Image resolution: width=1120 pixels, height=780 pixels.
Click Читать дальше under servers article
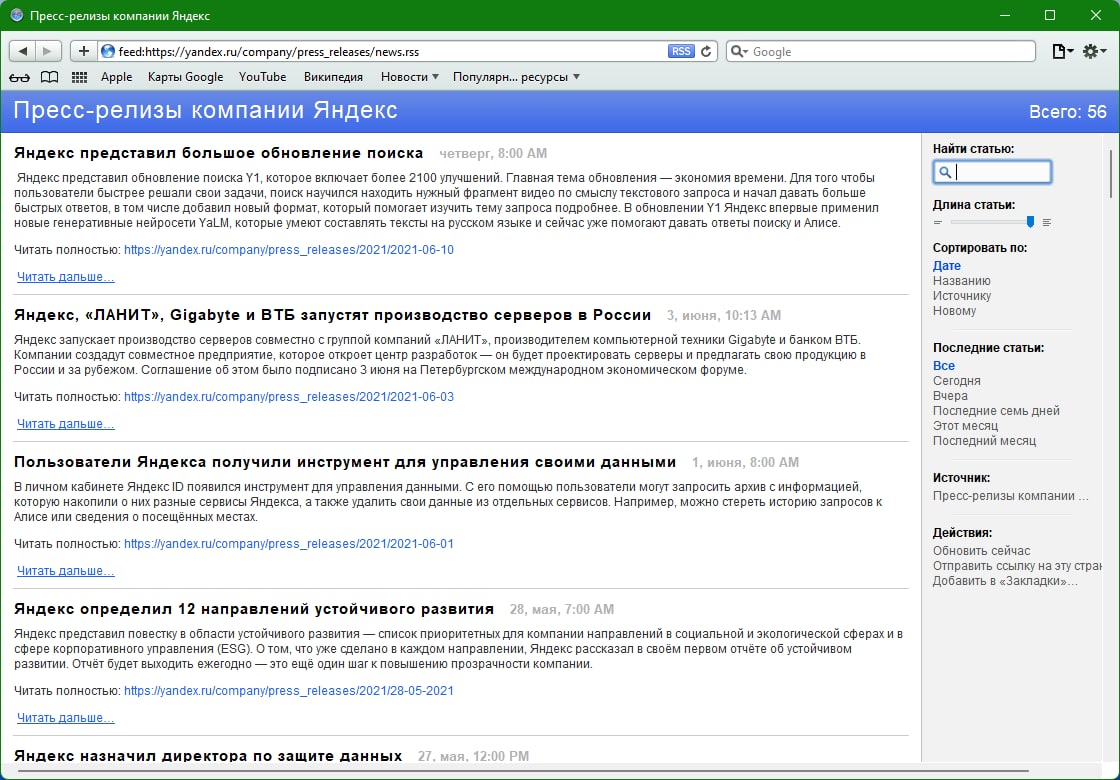[66, 424]
